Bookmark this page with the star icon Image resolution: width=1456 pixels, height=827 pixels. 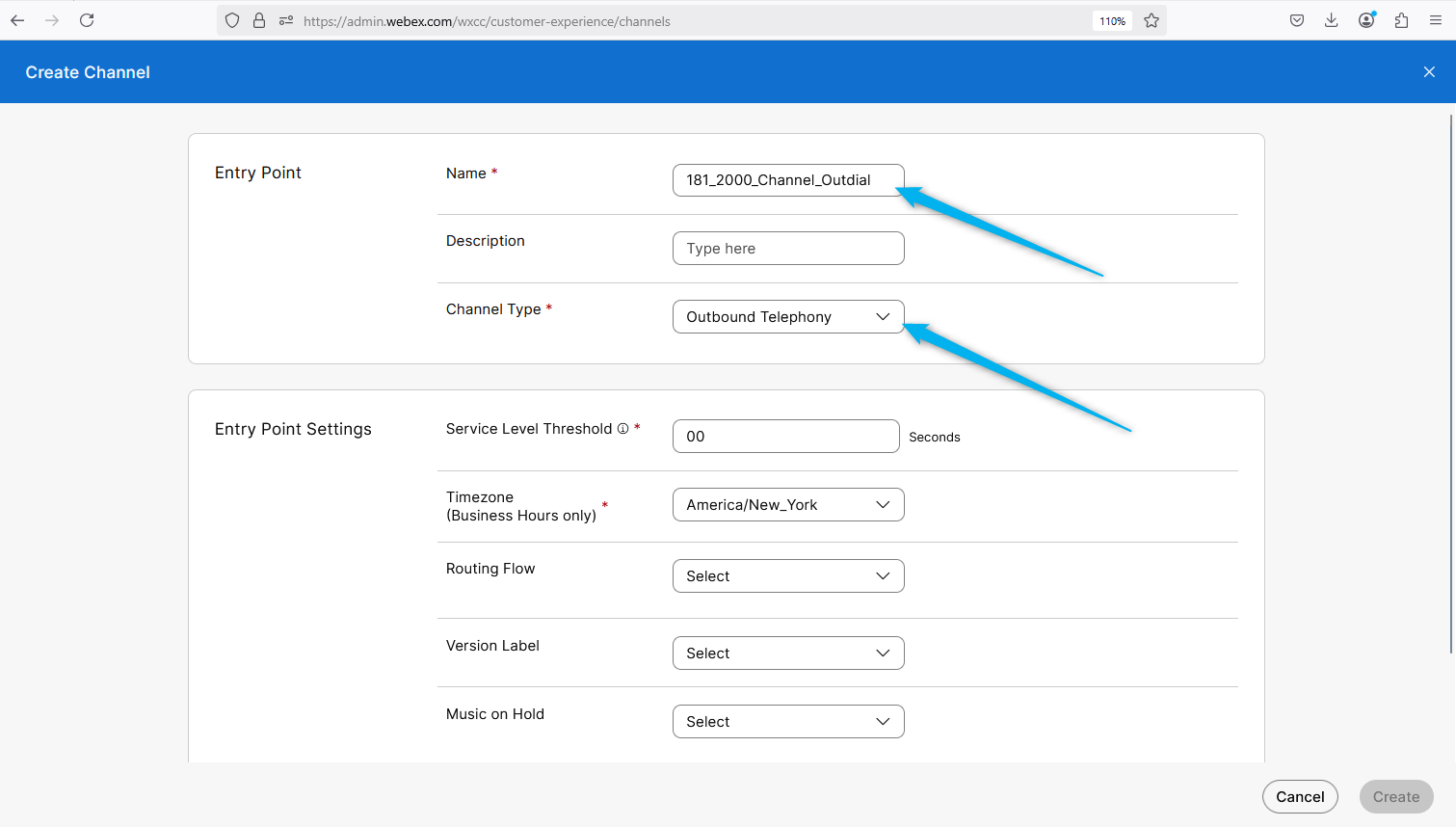(1152, 20)
